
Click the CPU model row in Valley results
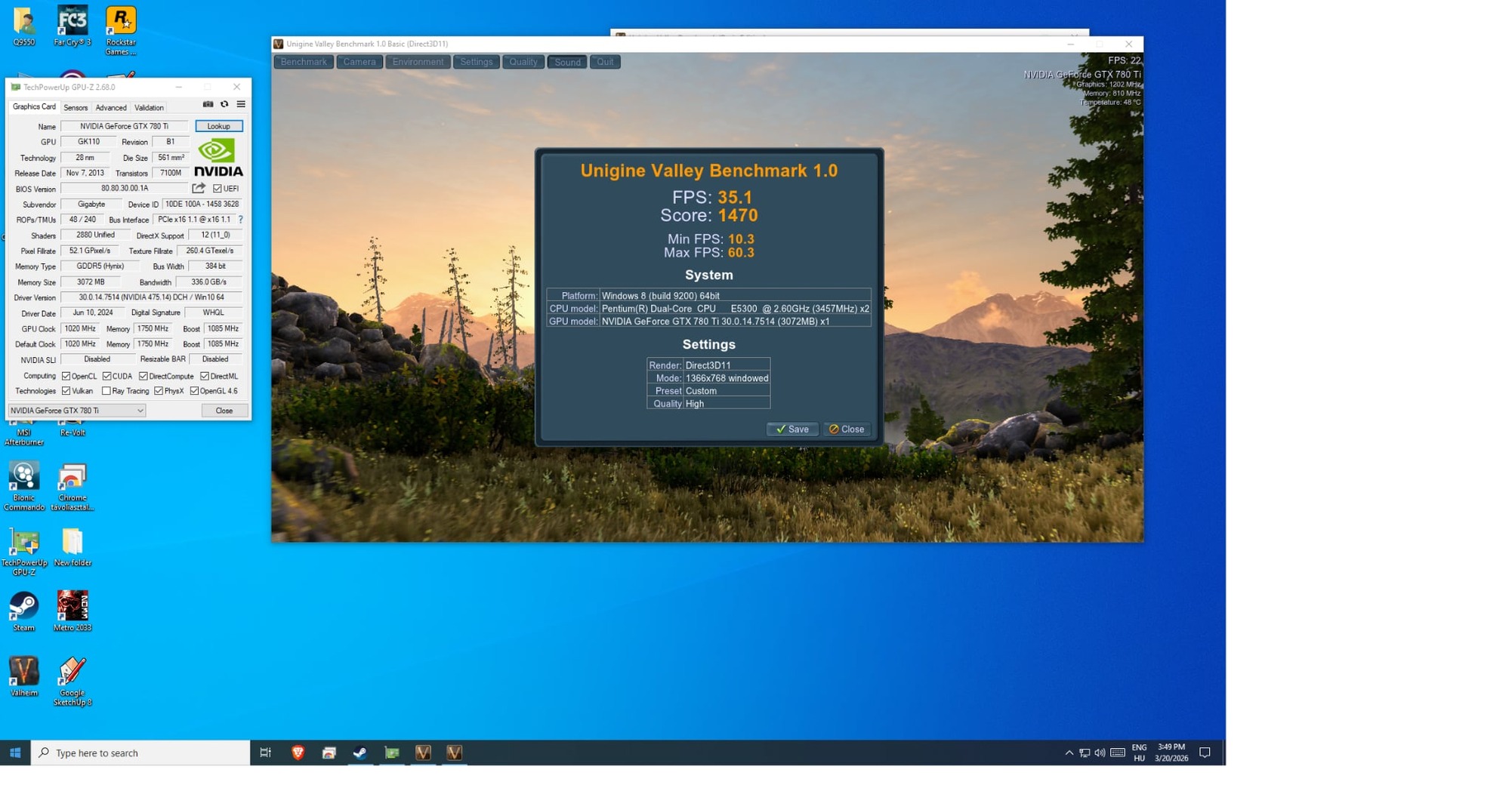708,309
